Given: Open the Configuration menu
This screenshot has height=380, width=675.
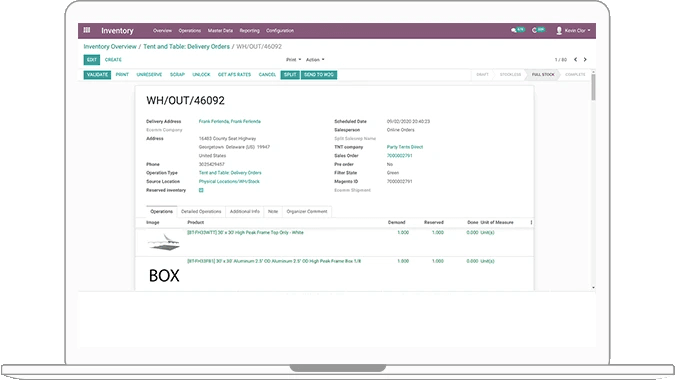Looking at the screenshot, I should (280, 31).
